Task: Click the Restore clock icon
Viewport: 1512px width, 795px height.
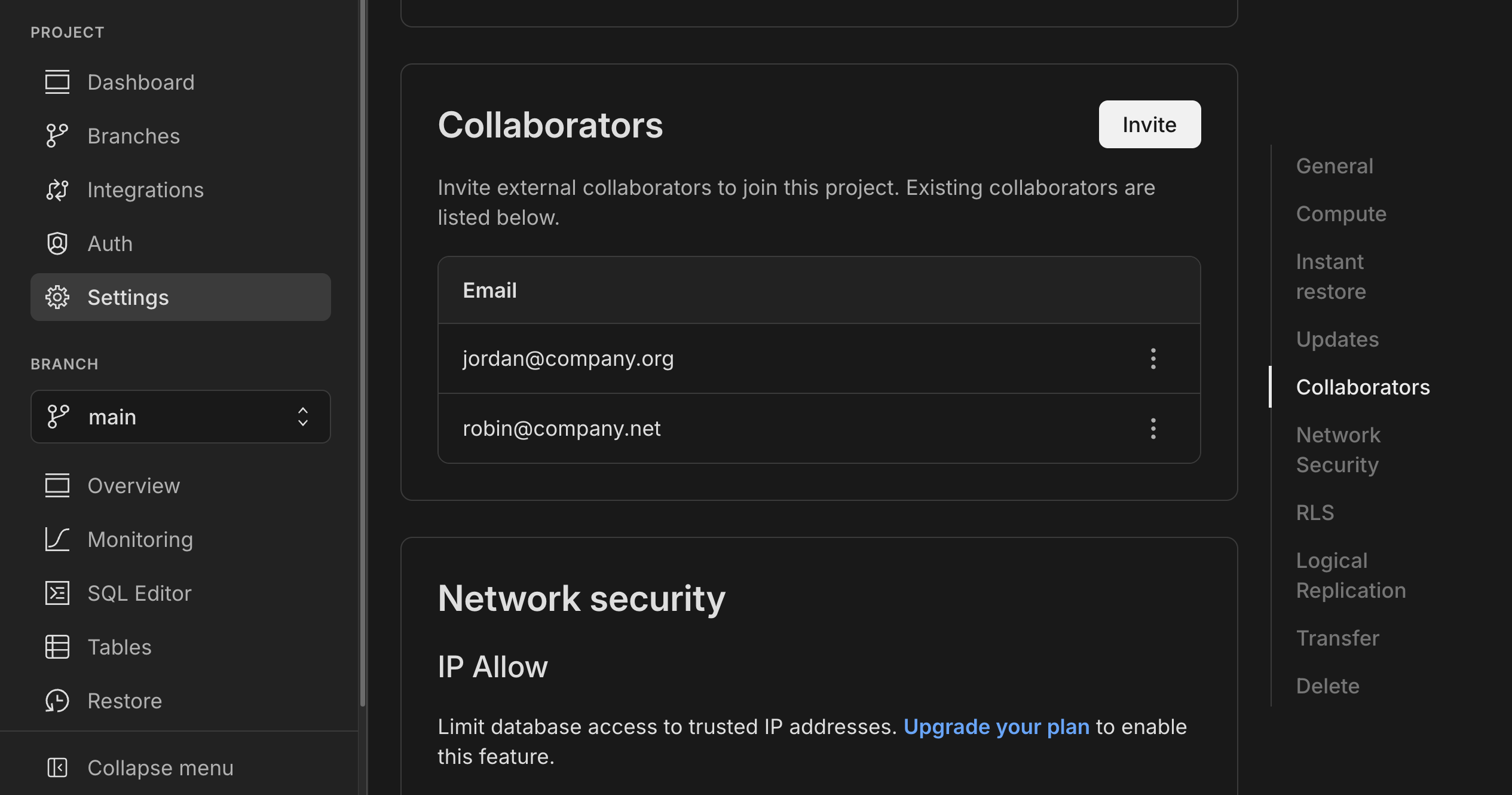Action: [57, 701]
